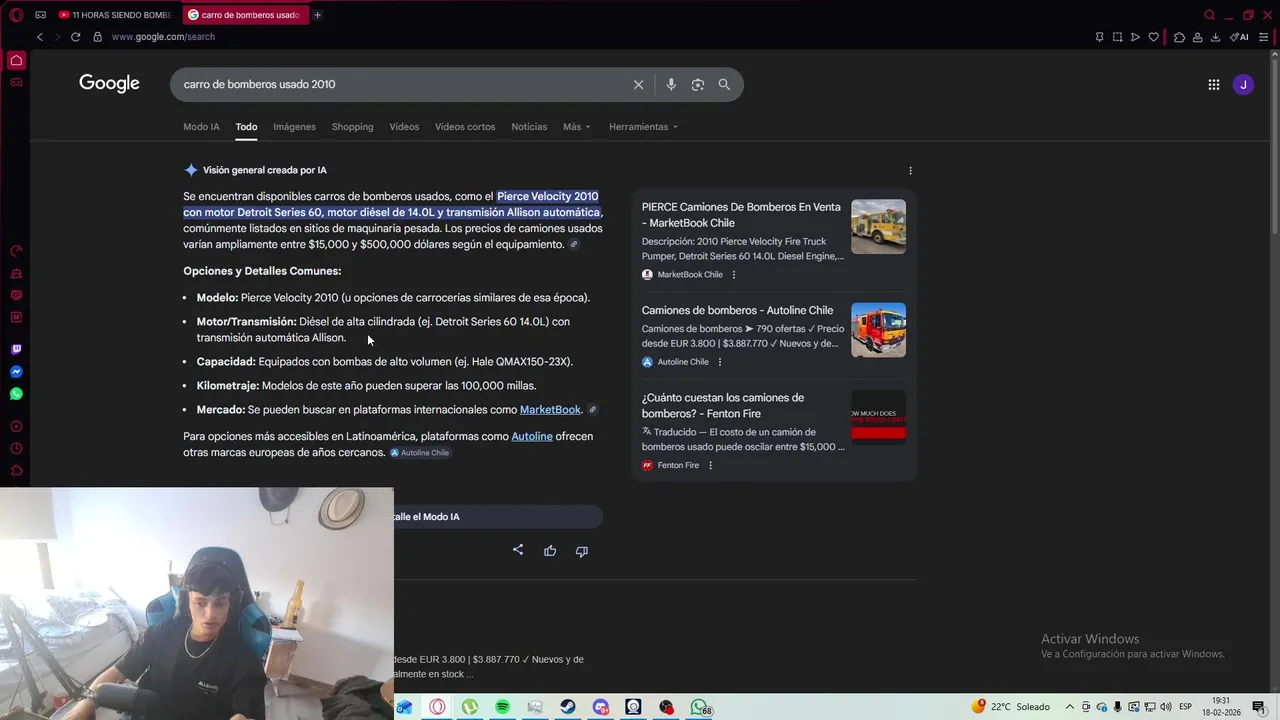Switch to the 11 HORAS SIENDO BOMBERO tab

click(115, 15)
